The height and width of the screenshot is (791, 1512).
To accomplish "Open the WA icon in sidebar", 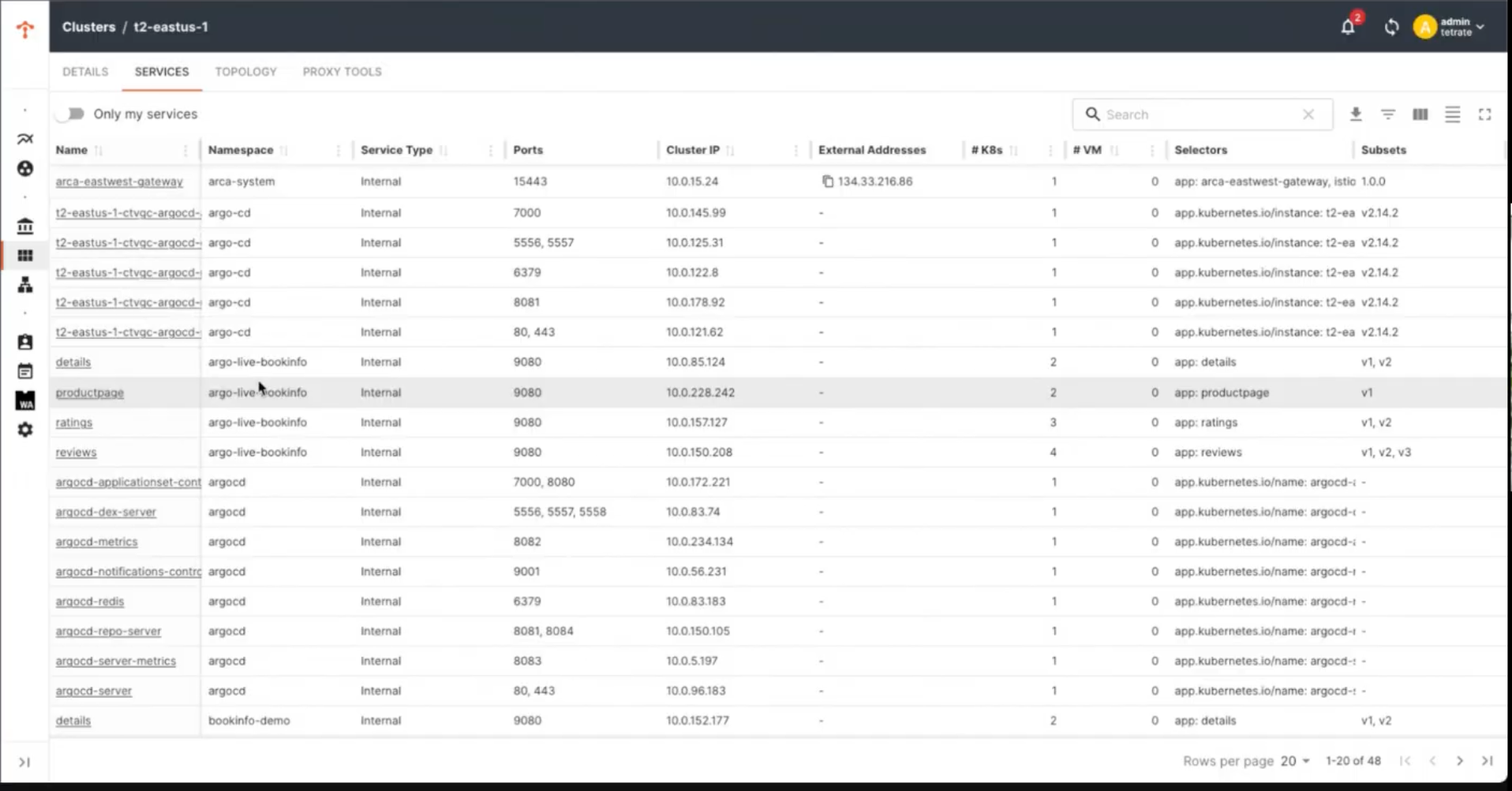I will pyautogui.click(x=25, y=400).
